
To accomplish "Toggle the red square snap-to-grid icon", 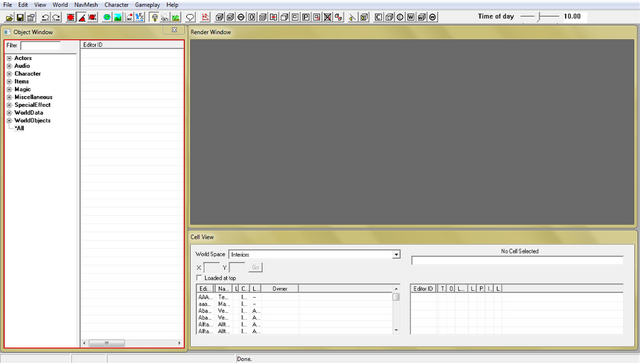I will [71, 17].
